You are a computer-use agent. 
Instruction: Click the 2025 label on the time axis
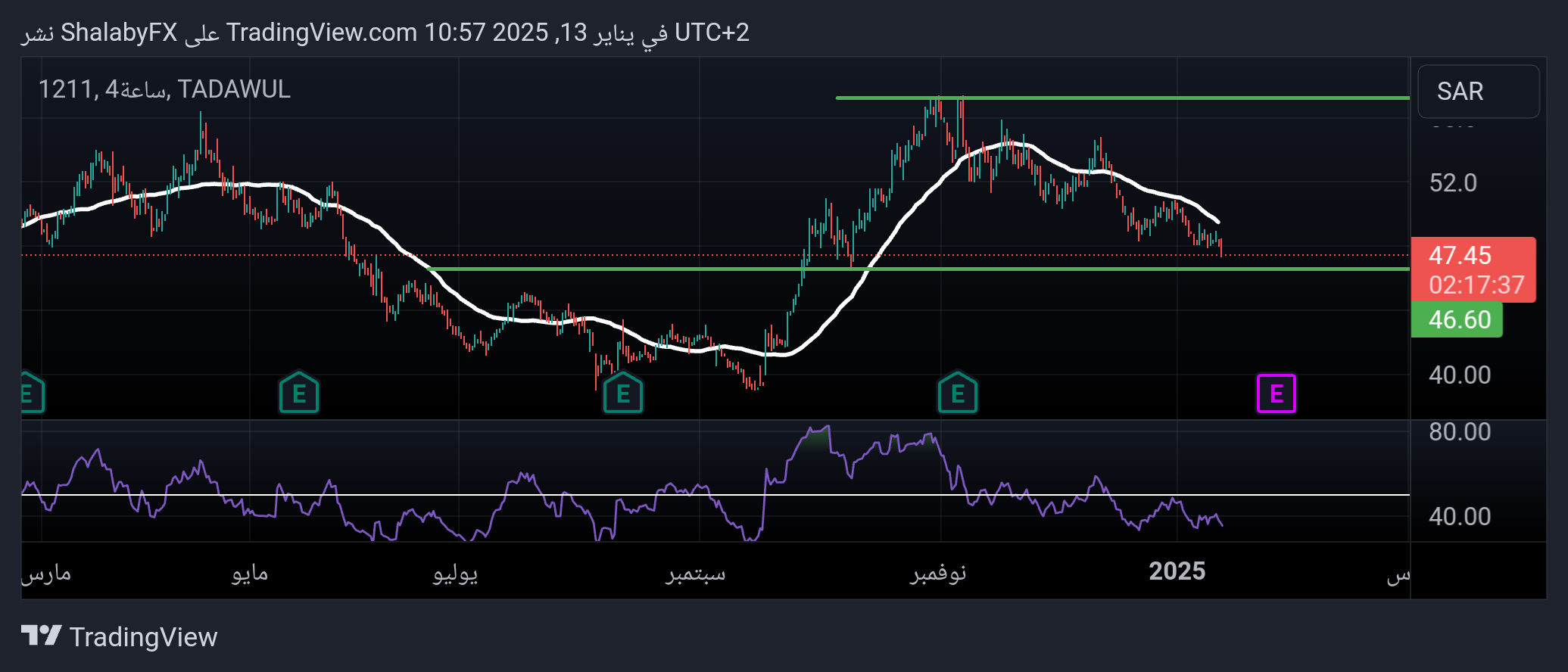pyautogui.click(x=1177, y=571)
